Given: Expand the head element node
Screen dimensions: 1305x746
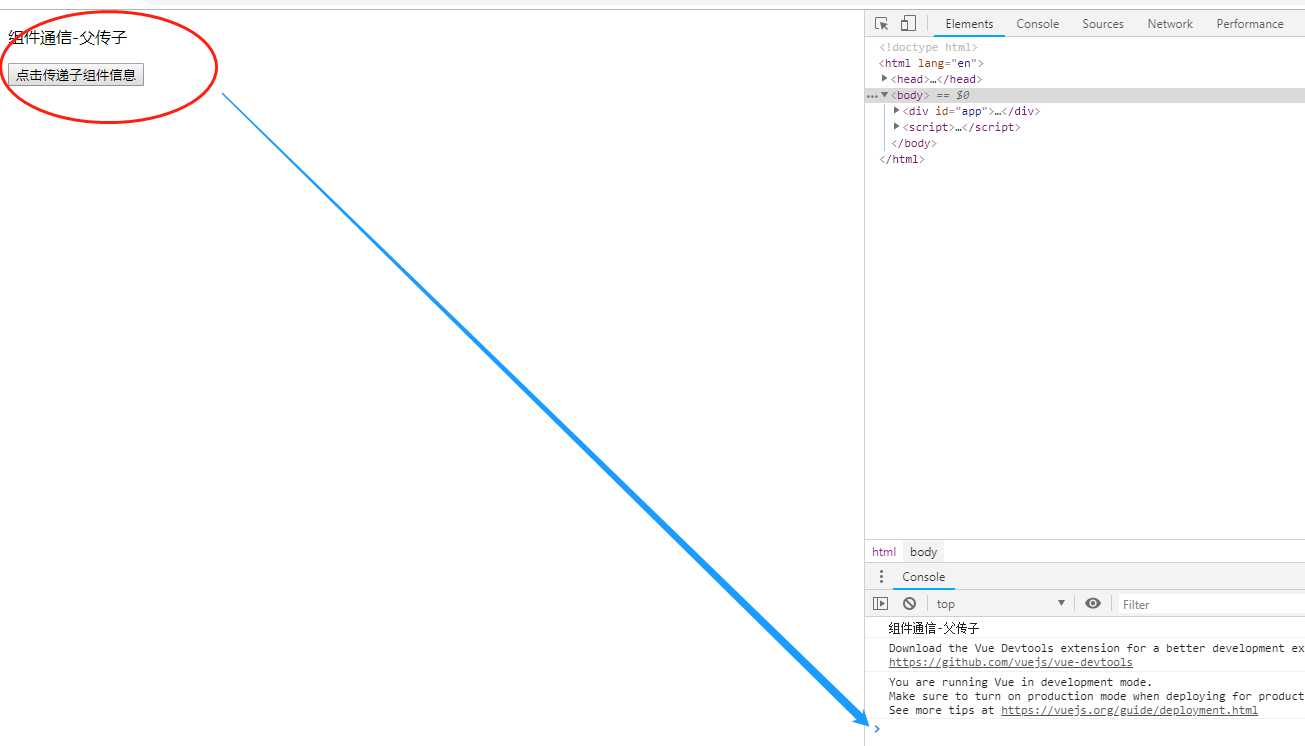Looking at the screenshot, I should (884, 79).
